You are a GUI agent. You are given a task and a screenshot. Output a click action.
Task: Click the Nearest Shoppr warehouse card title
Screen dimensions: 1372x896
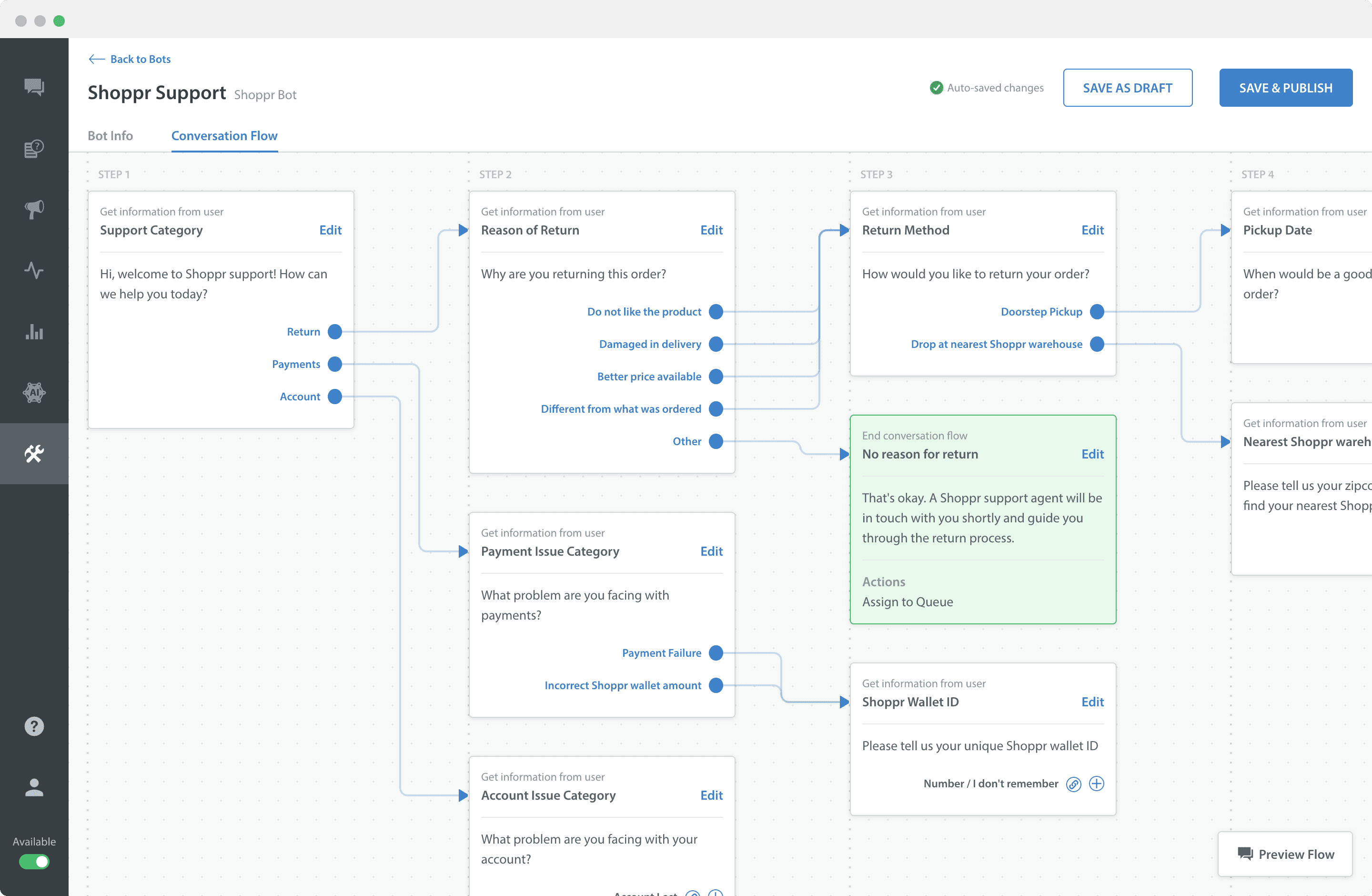click(1307, 442)
